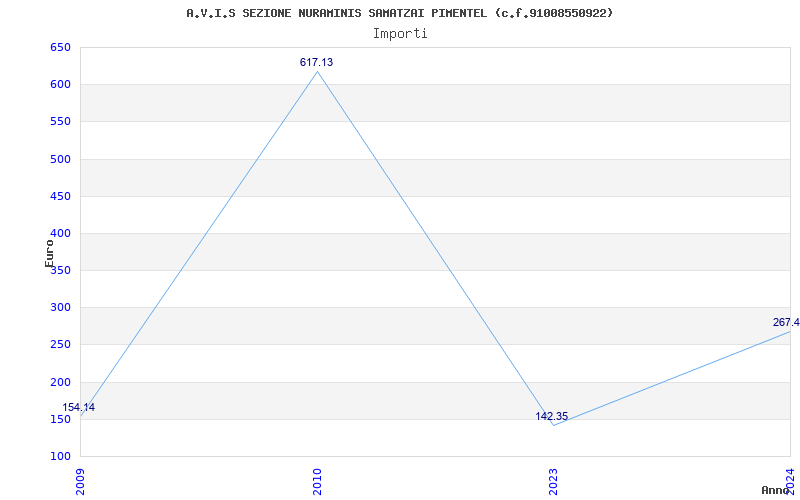Viewport: 800px width, 500px height.
Task: Click the 100 y-axis value
Action: 60,457
